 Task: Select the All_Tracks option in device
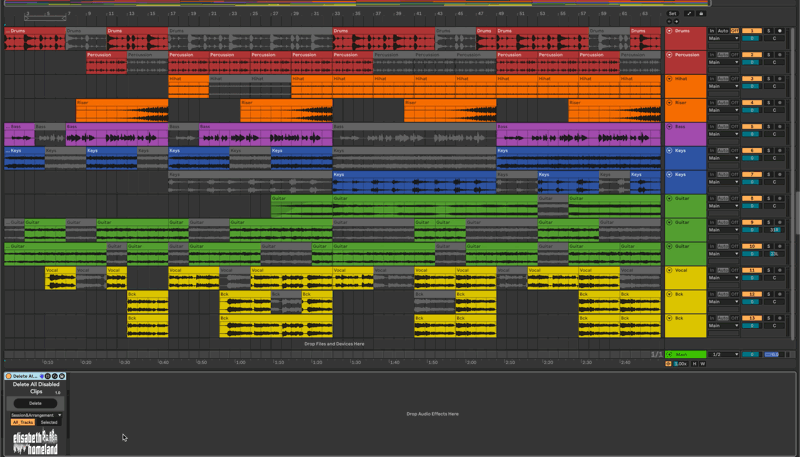(x=23, y=422)
